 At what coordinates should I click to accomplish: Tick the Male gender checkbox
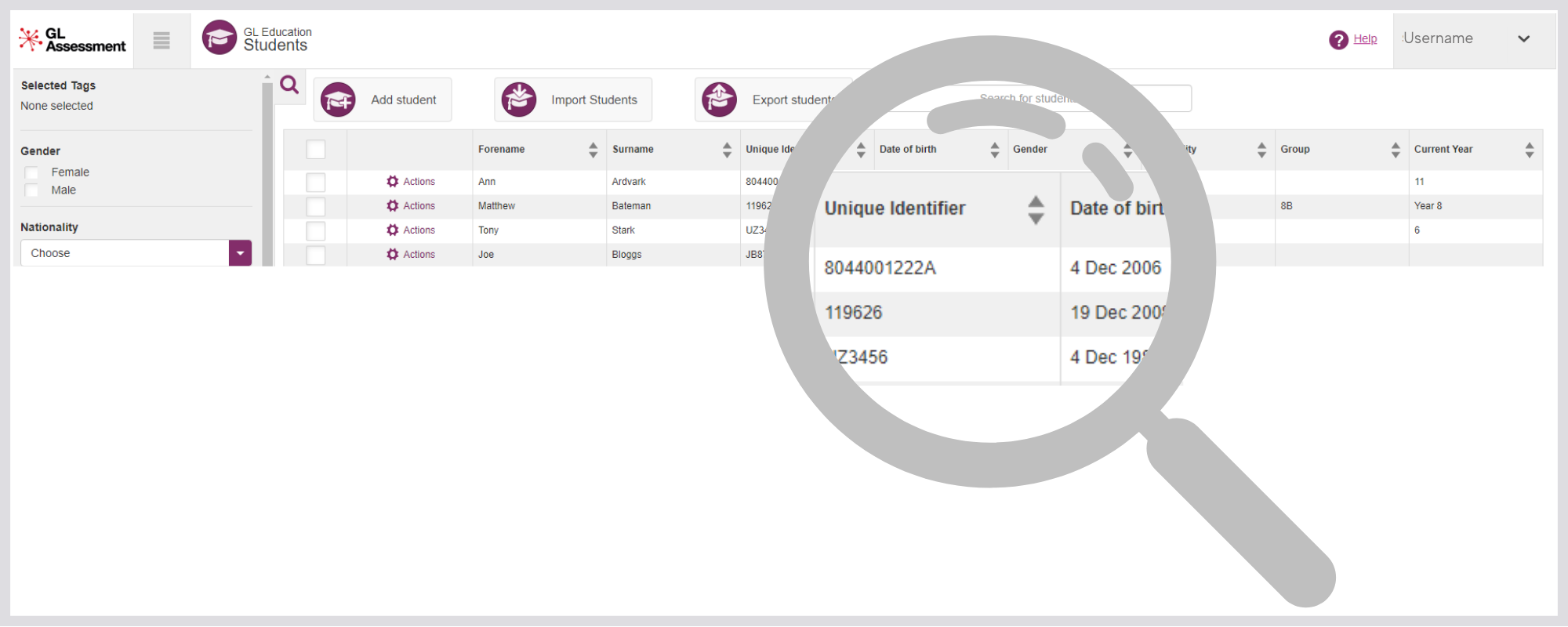point(31,190)
